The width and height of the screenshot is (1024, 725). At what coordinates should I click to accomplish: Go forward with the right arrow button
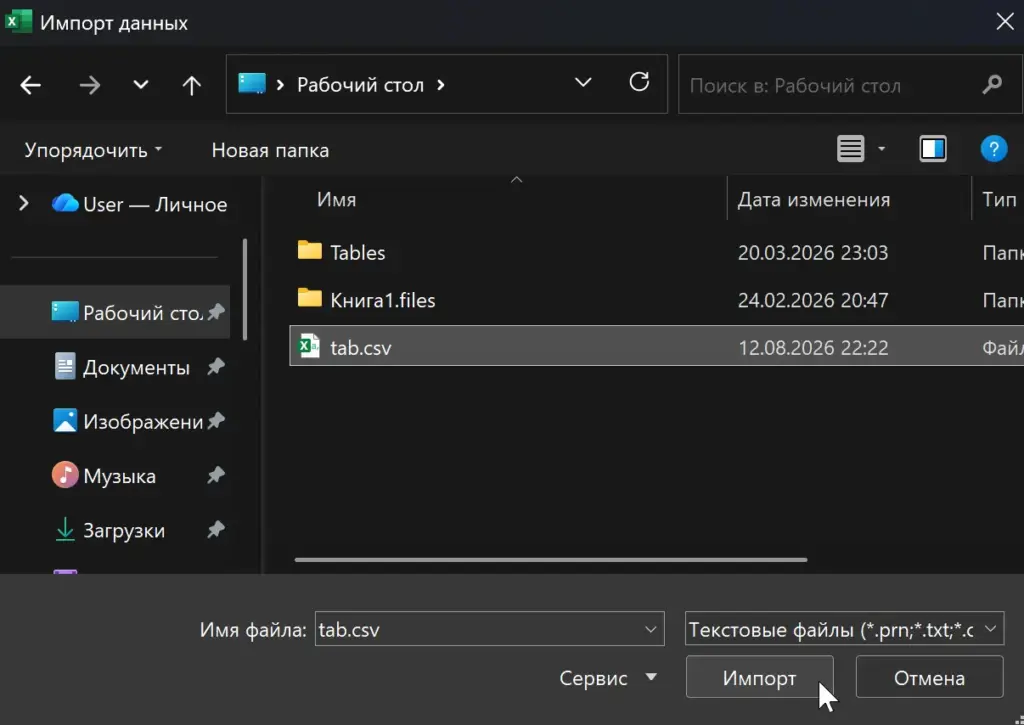89,85
